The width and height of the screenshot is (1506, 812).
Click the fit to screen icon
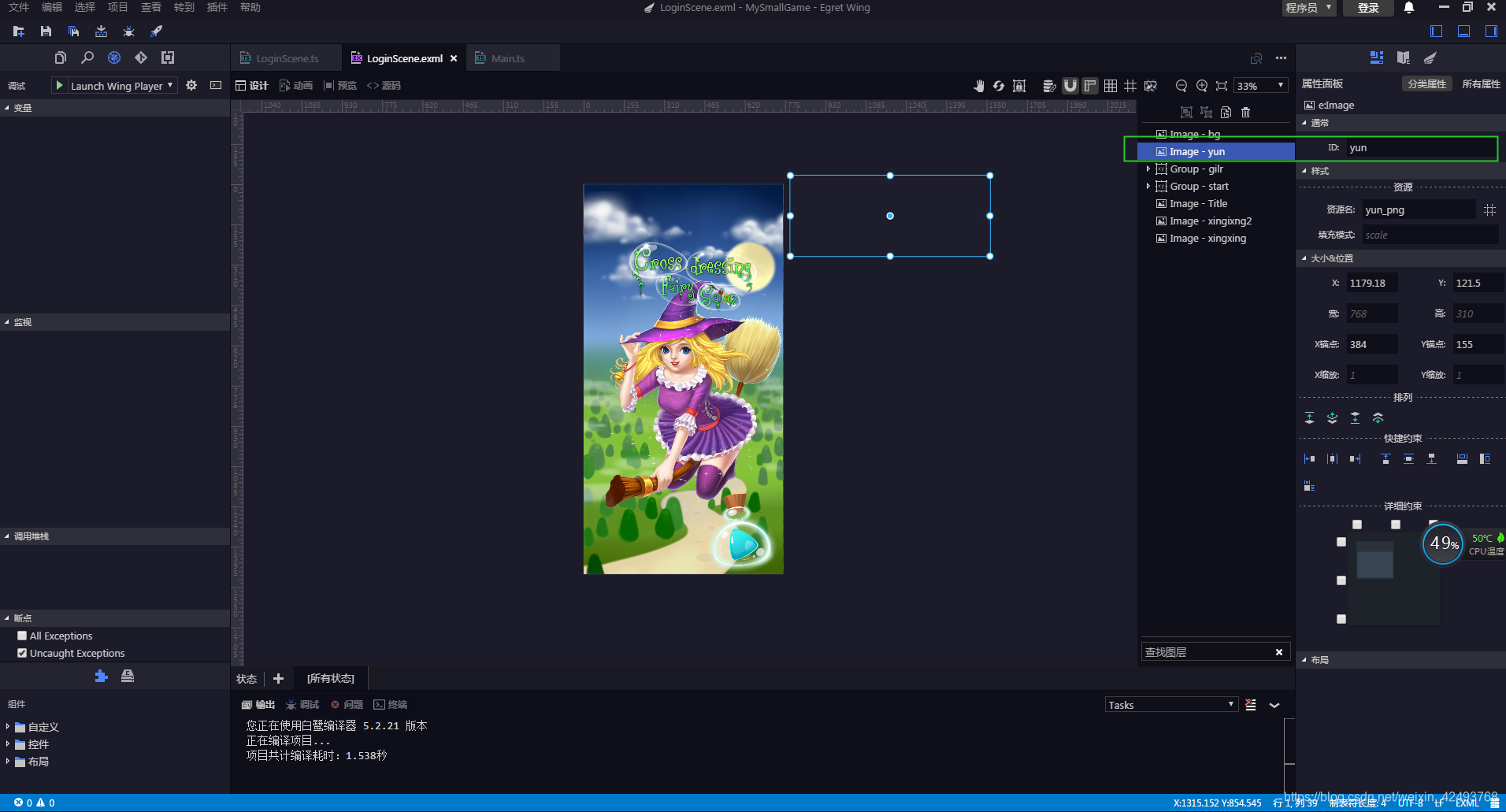[x=1222, y=86]
